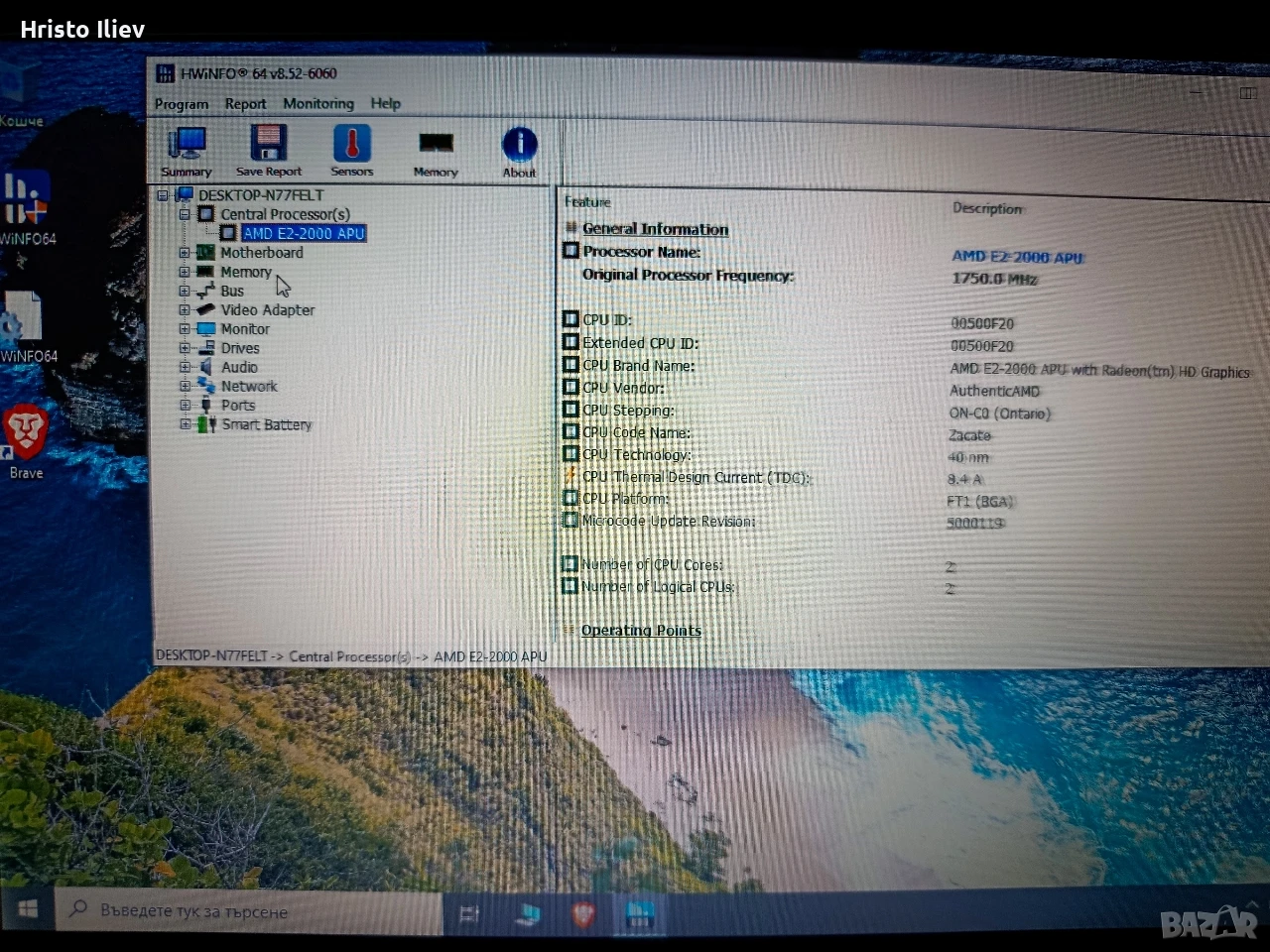
Task: Click the Bus tree row icon
Action: click(205, 291)
